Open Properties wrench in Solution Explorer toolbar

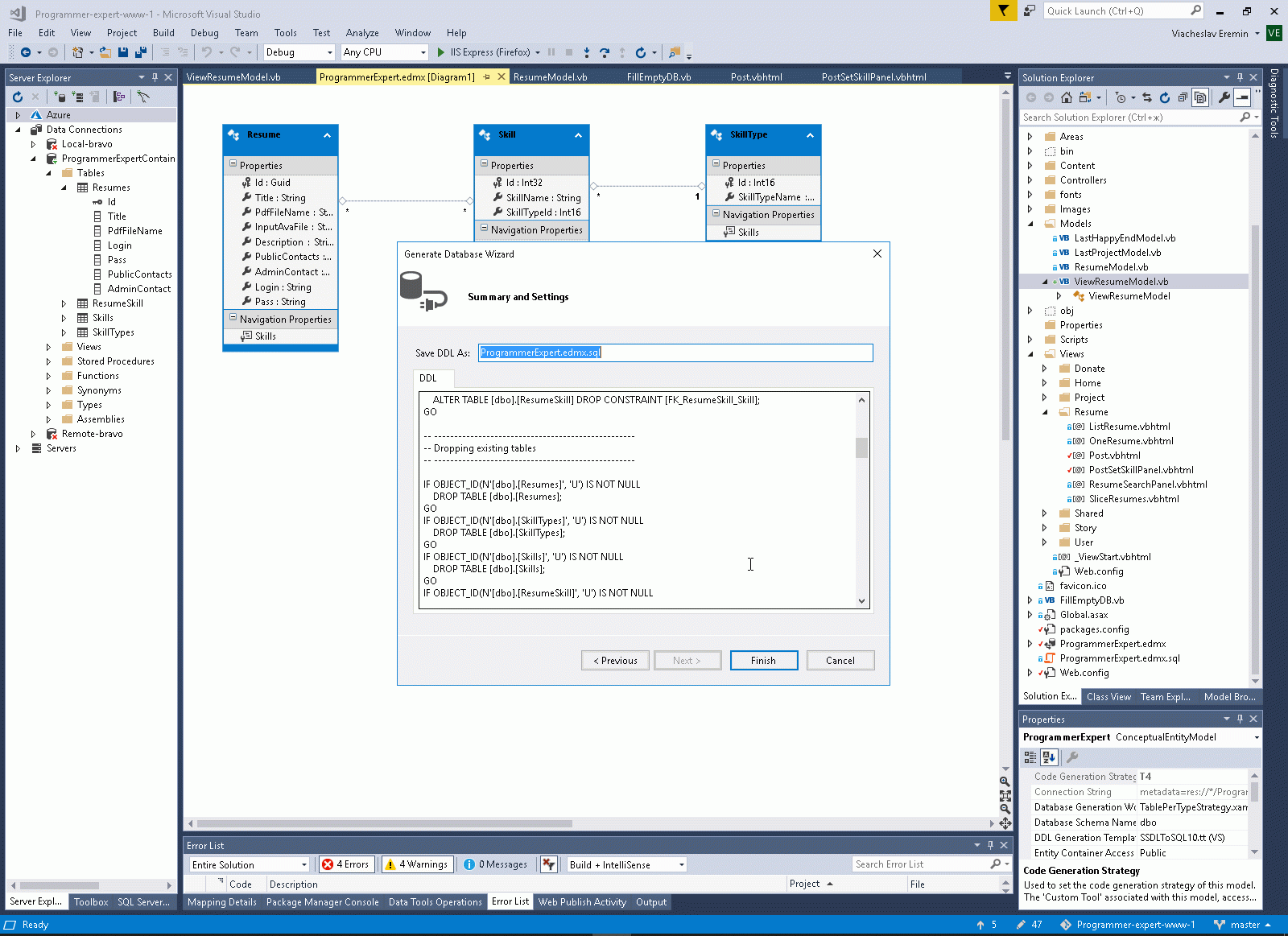(1224, 97)
